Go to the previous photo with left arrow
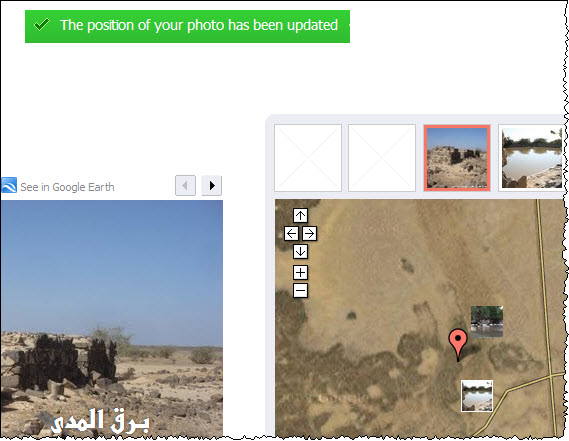The height and width of the screenshot is (441, 569). [x=185, y=185]
